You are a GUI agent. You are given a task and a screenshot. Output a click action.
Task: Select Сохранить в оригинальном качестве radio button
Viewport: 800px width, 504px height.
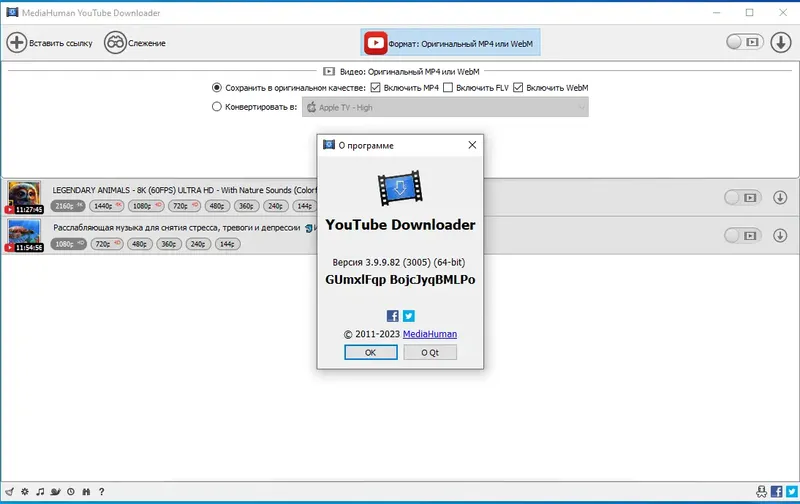[x=217, y=88]
